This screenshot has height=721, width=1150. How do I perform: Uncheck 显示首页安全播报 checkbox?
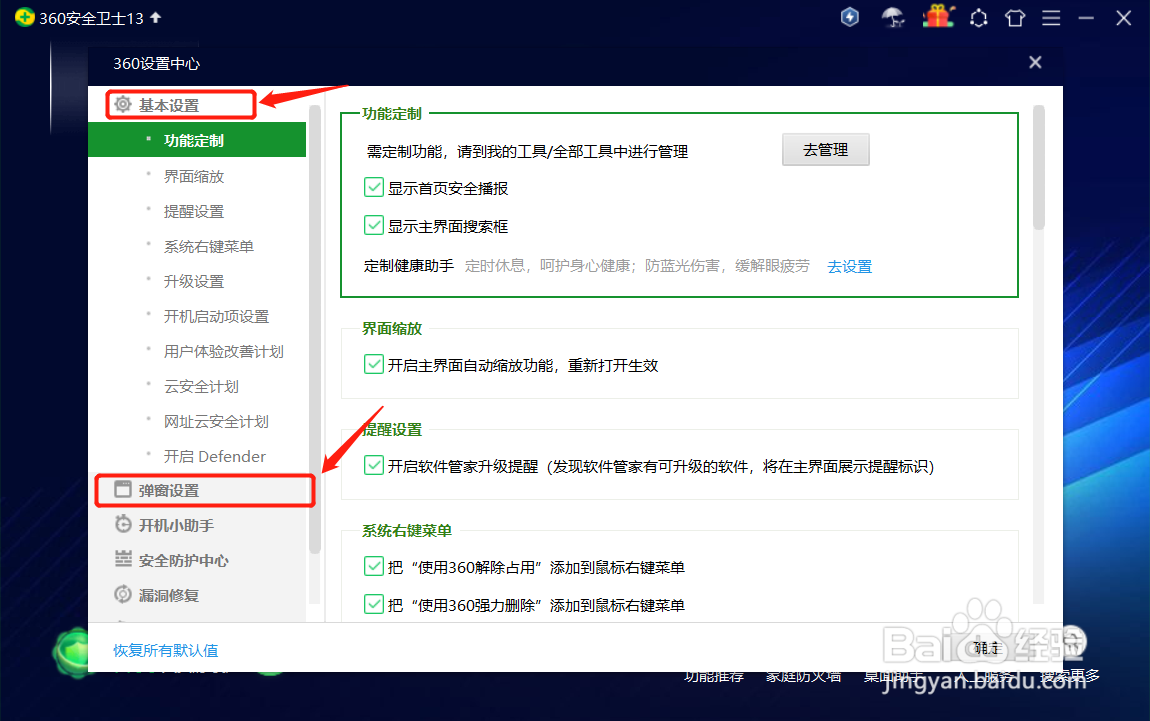[x=374, y=187]
